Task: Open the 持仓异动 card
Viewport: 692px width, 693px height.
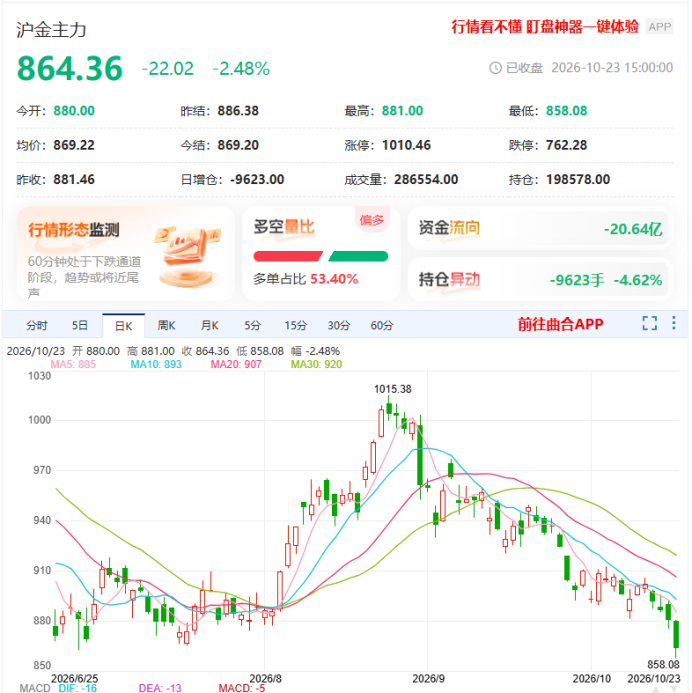Action: point(540,280)
